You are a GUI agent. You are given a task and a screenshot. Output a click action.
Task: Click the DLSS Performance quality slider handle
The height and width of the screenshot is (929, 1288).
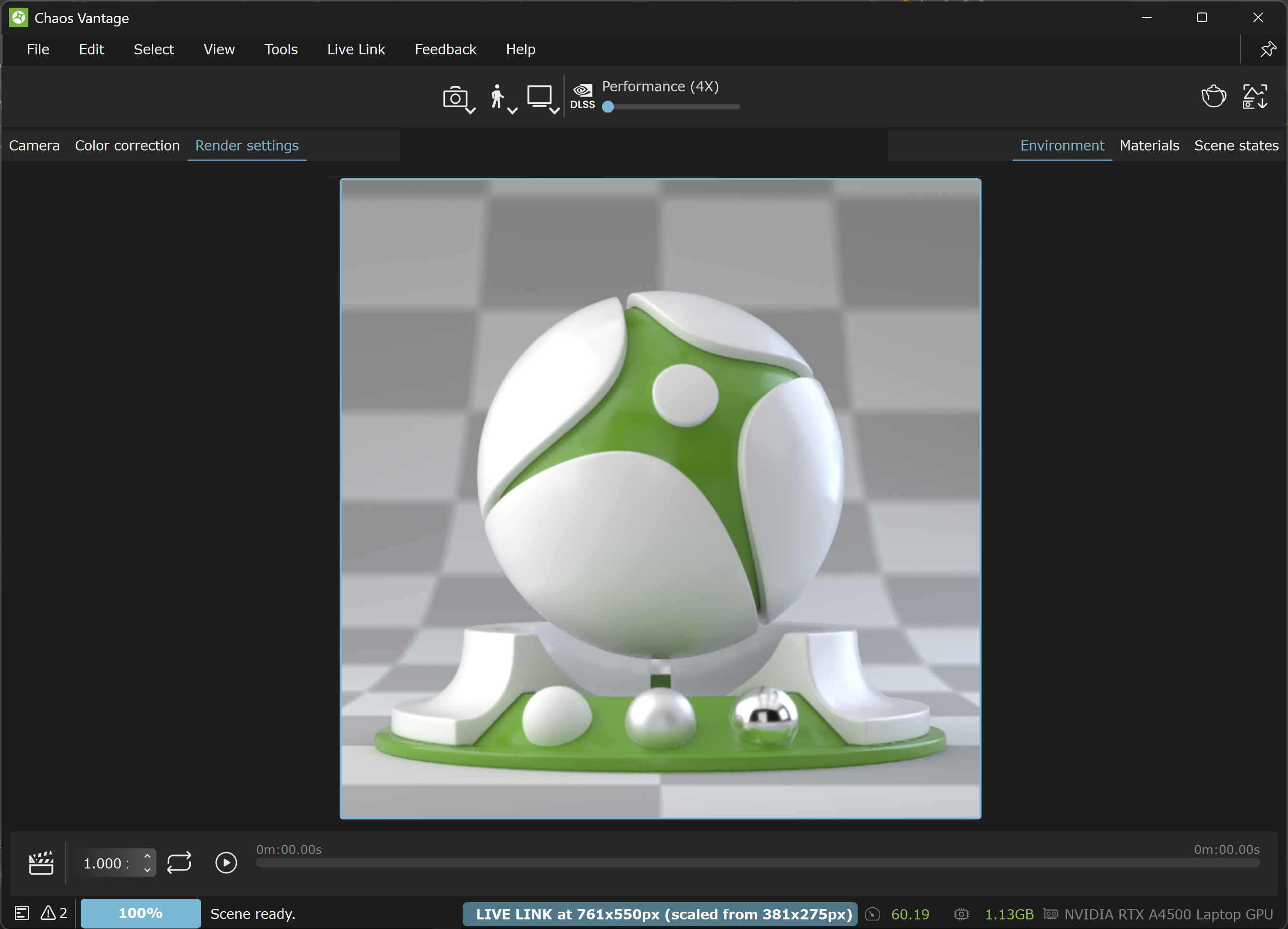click(608, 107)
